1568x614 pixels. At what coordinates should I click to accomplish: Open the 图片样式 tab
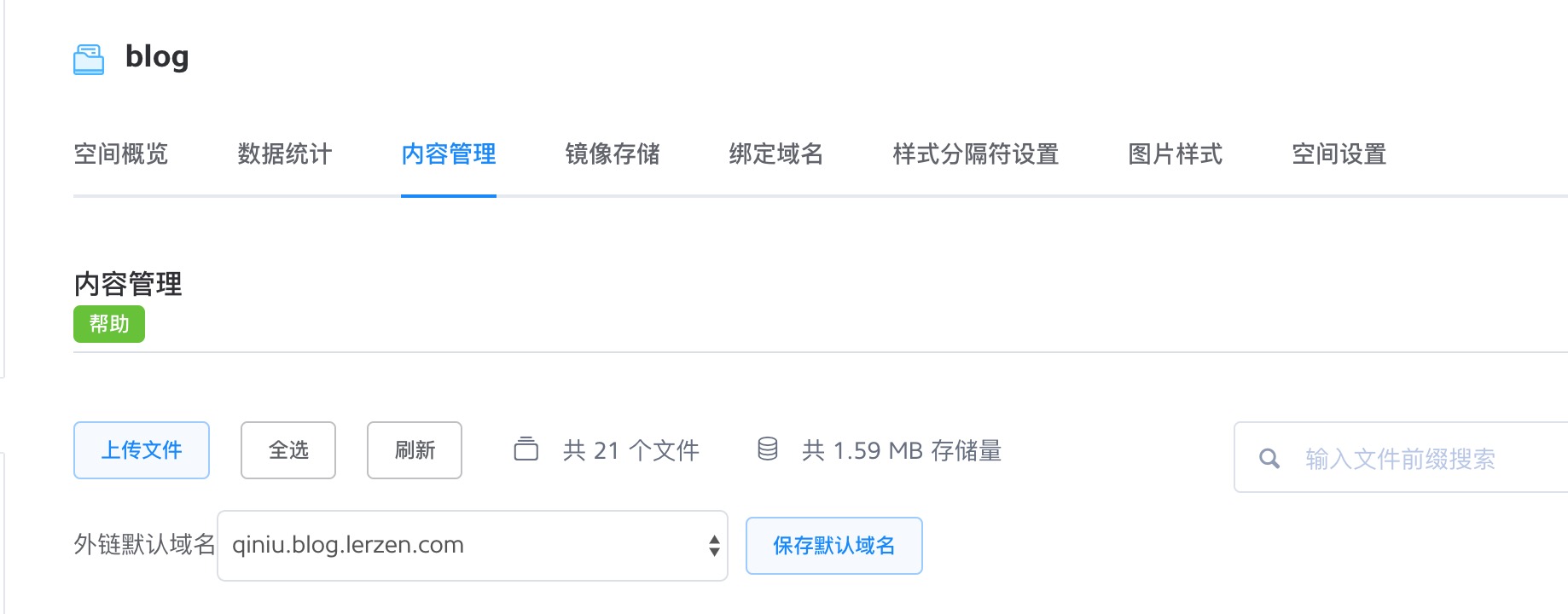[x=1176, y=154]
